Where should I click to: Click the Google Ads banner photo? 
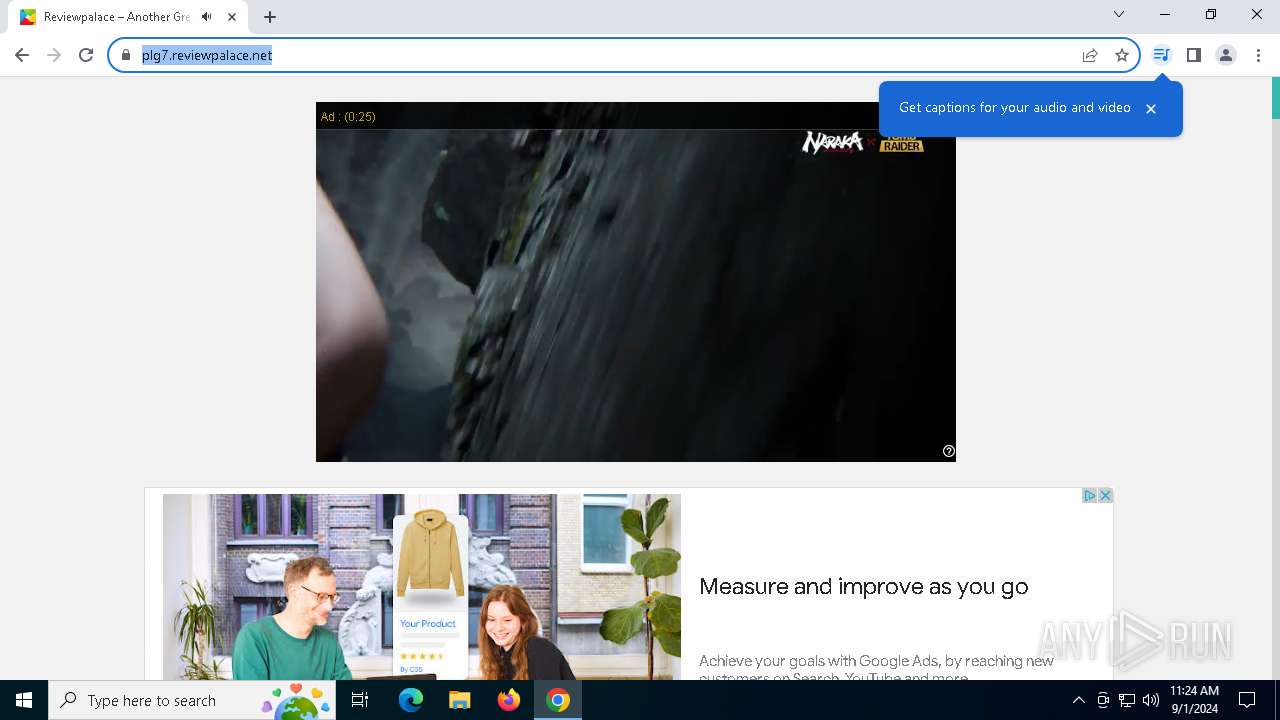(x=422, y=587)
